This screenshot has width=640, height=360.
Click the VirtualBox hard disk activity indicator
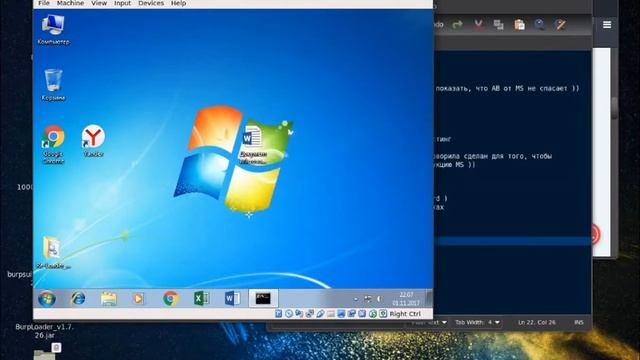pos(278,313)
